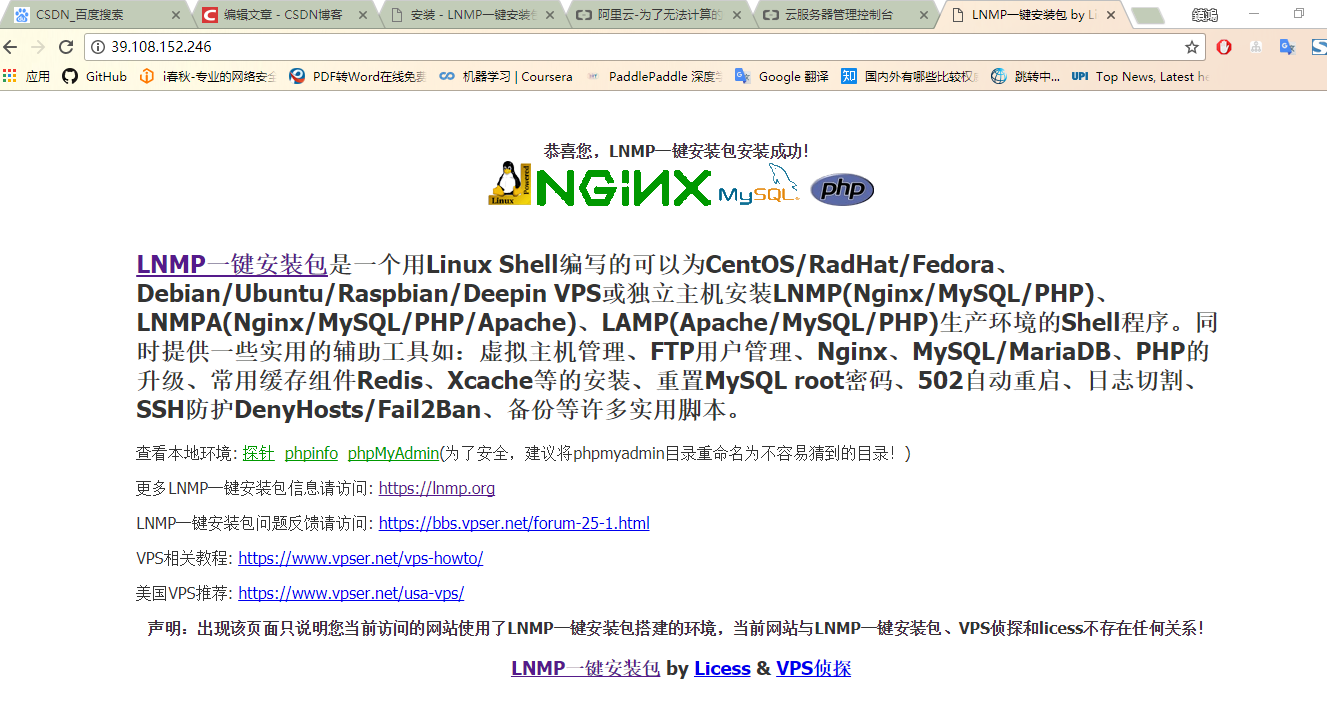This screenshot has width=1327, height=723.
Task: Open the GitHub bookmark
Action: [x=95, y=76]
